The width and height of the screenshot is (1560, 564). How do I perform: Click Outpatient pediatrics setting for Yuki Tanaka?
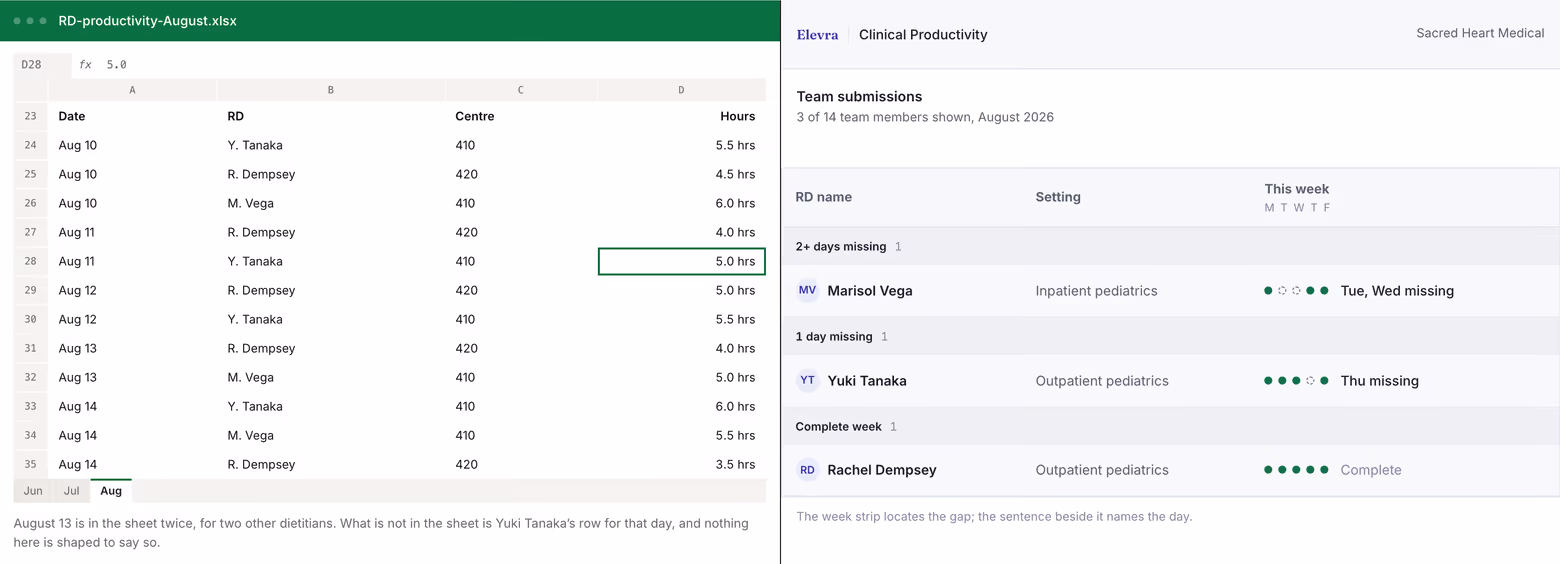coord(1102,381)
